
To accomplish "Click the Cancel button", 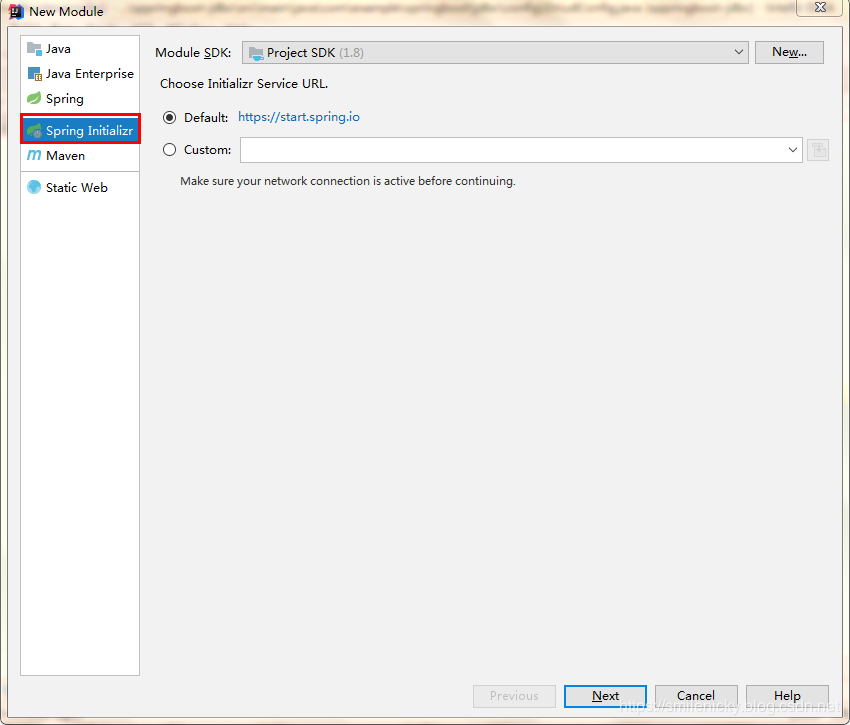I will tap(696, 696).
